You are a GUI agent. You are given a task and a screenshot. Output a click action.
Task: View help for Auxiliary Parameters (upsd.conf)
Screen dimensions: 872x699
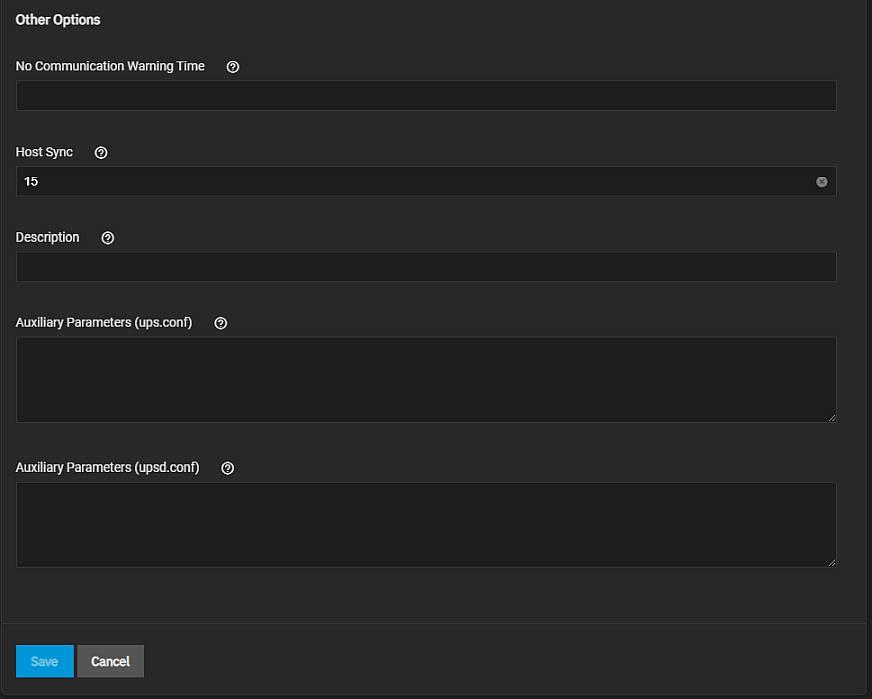(x=227, y=468)
